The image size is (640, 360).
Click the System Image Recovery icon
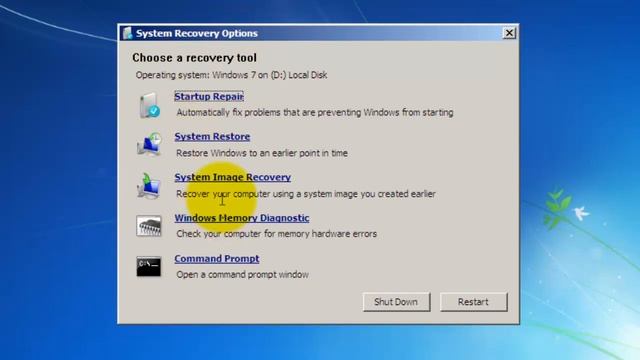tap(149, 185)
